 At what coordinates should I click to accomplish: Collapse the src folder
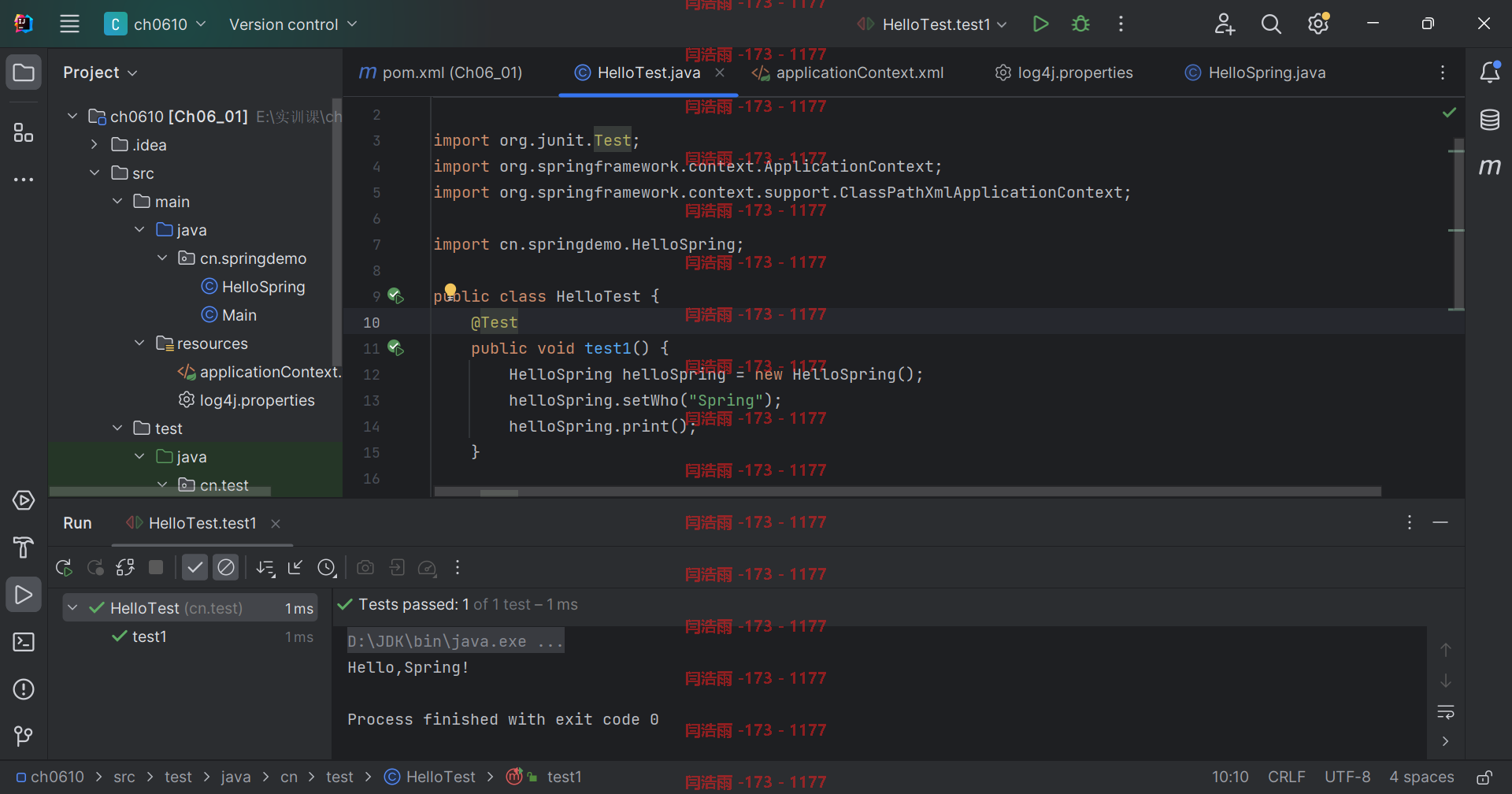coord(94,173)
